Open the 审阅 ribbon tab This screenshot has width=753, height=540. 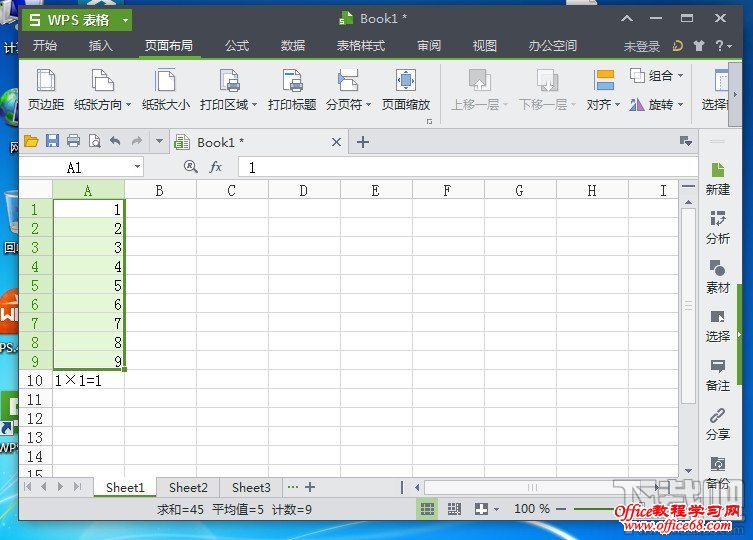click(x=429, y=46)
